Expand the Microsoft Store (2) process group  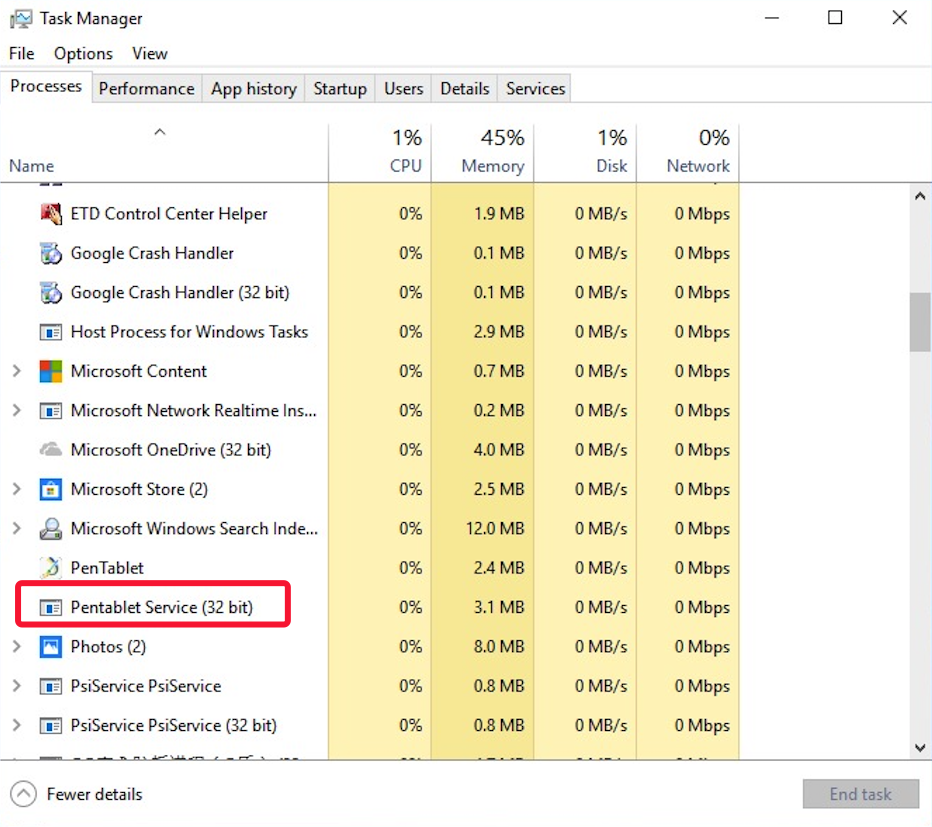16,490
